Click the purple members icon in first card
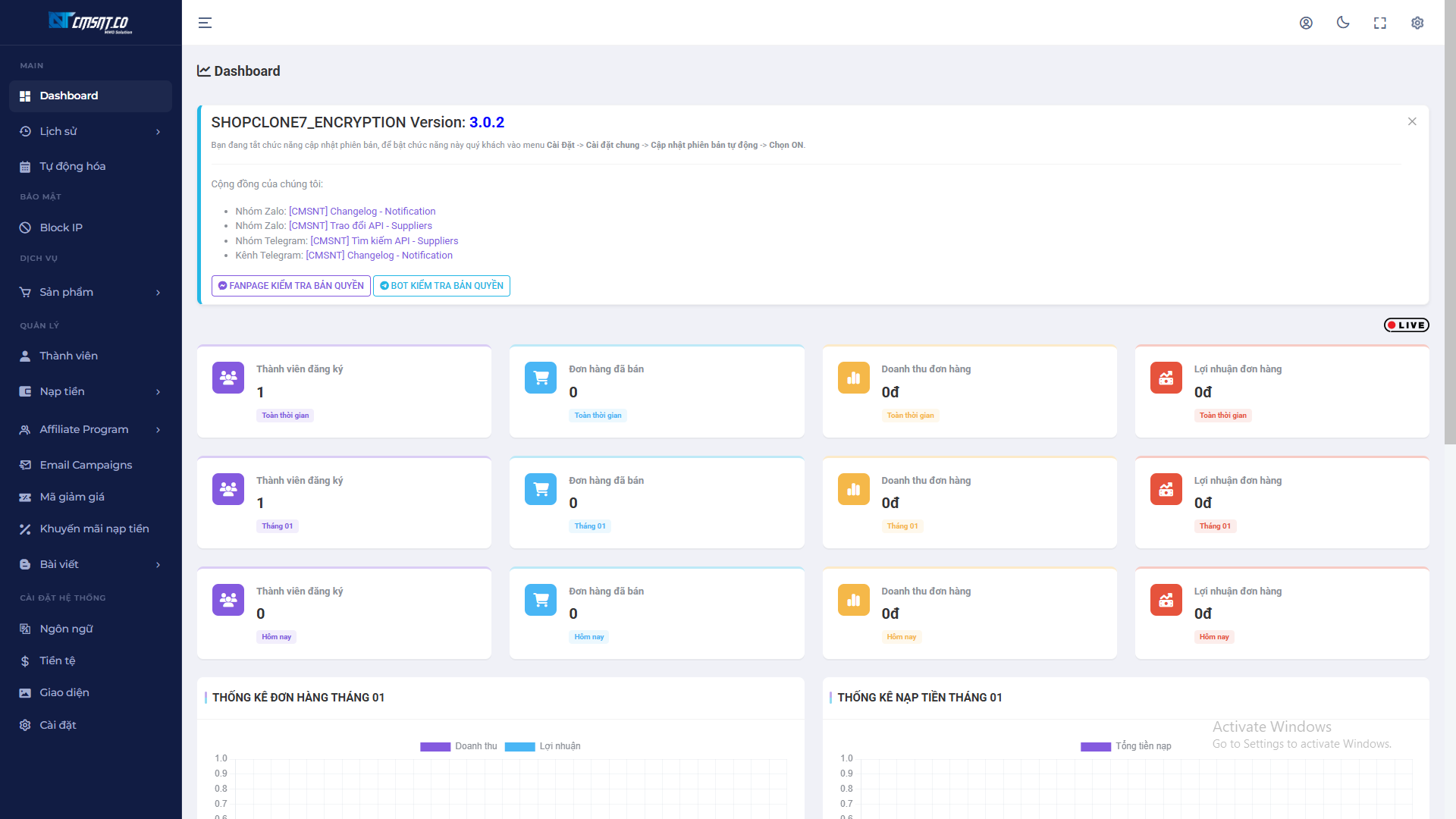Screen dimensions: 1456x819 pos(228,378)
